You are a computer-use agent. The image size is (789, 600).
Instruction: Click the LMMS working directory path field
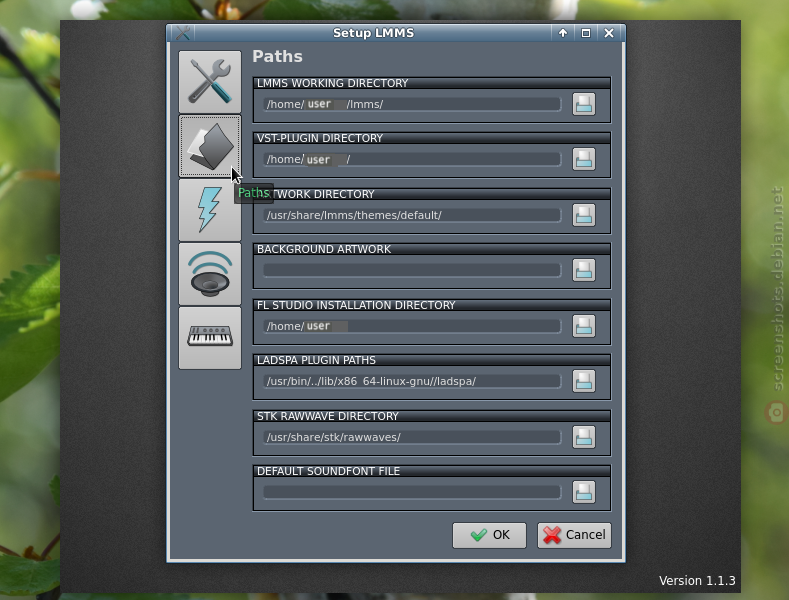(412, 104)
